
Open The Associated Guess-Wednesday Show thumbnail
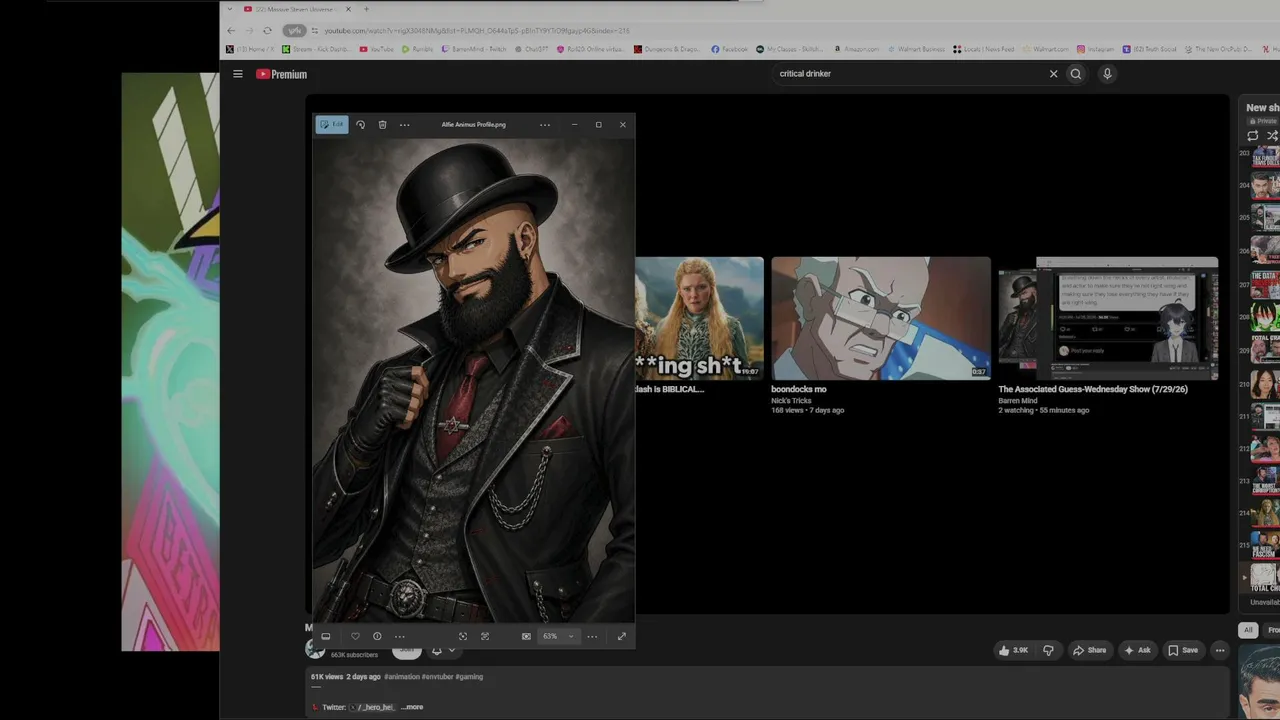[1108, 318]
